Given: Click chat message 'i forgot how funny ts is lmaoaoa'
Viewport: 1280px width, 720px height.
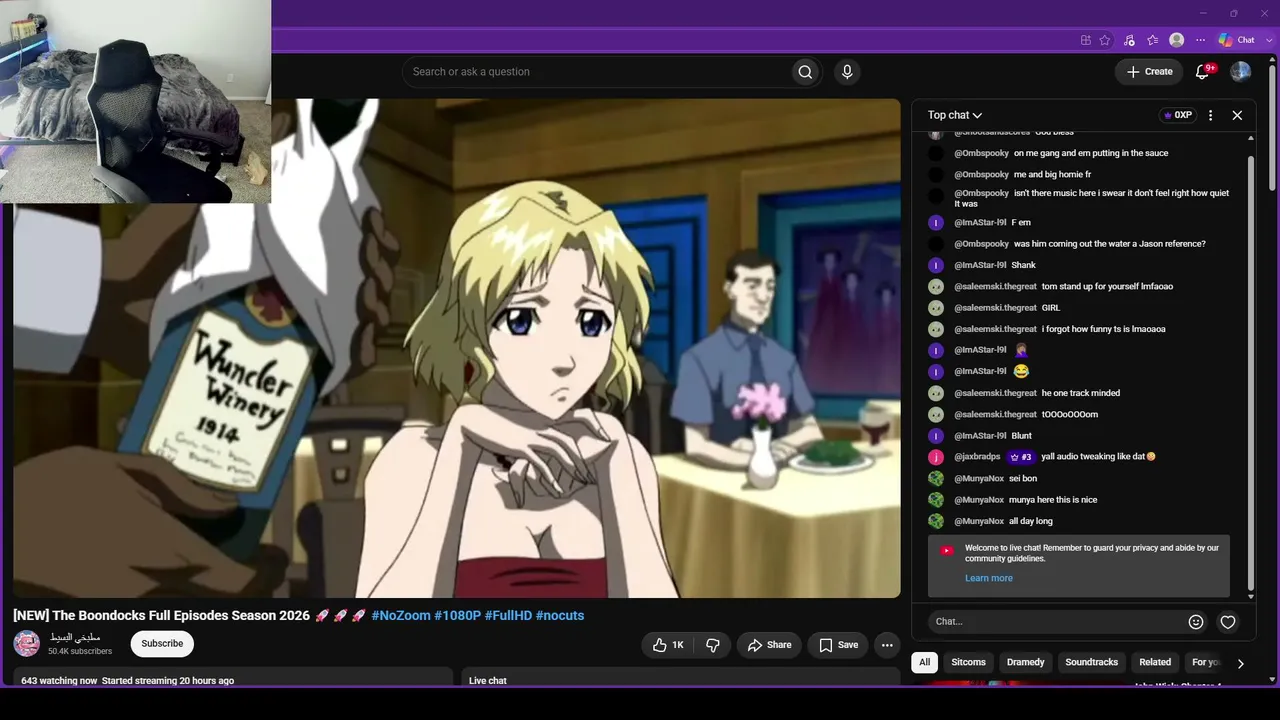Looking at the screenshot, I should (1104, 329).
